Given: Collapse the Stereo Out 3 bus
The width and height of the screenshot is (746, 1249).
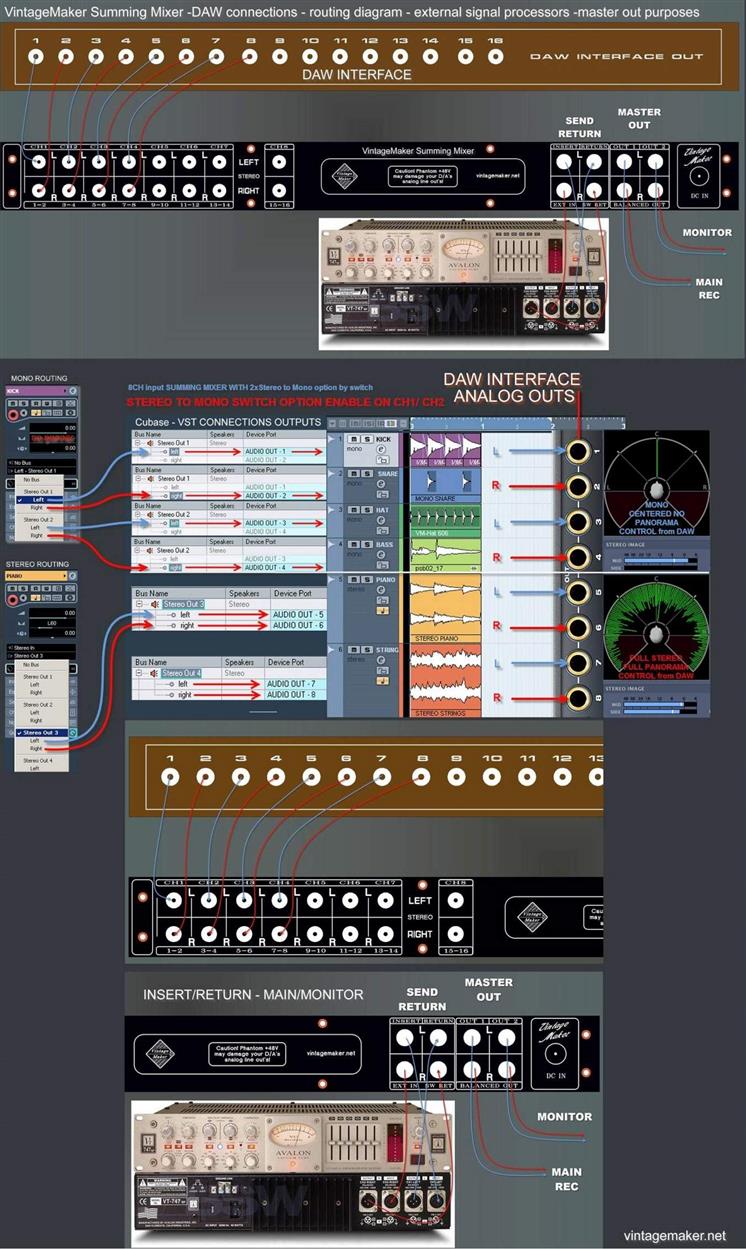Looking at the screenshot, I should [x=139, y=604].
